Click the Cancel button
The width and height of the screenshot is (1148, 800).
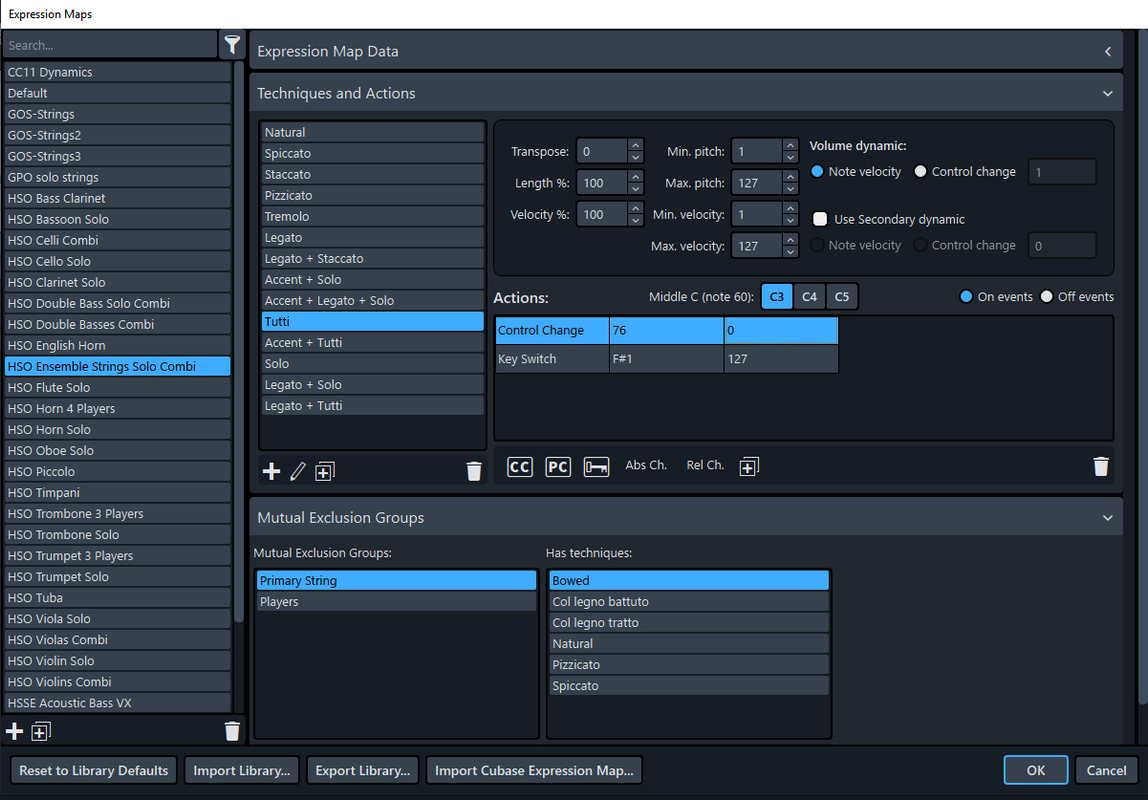click(x=1106, y=770)
